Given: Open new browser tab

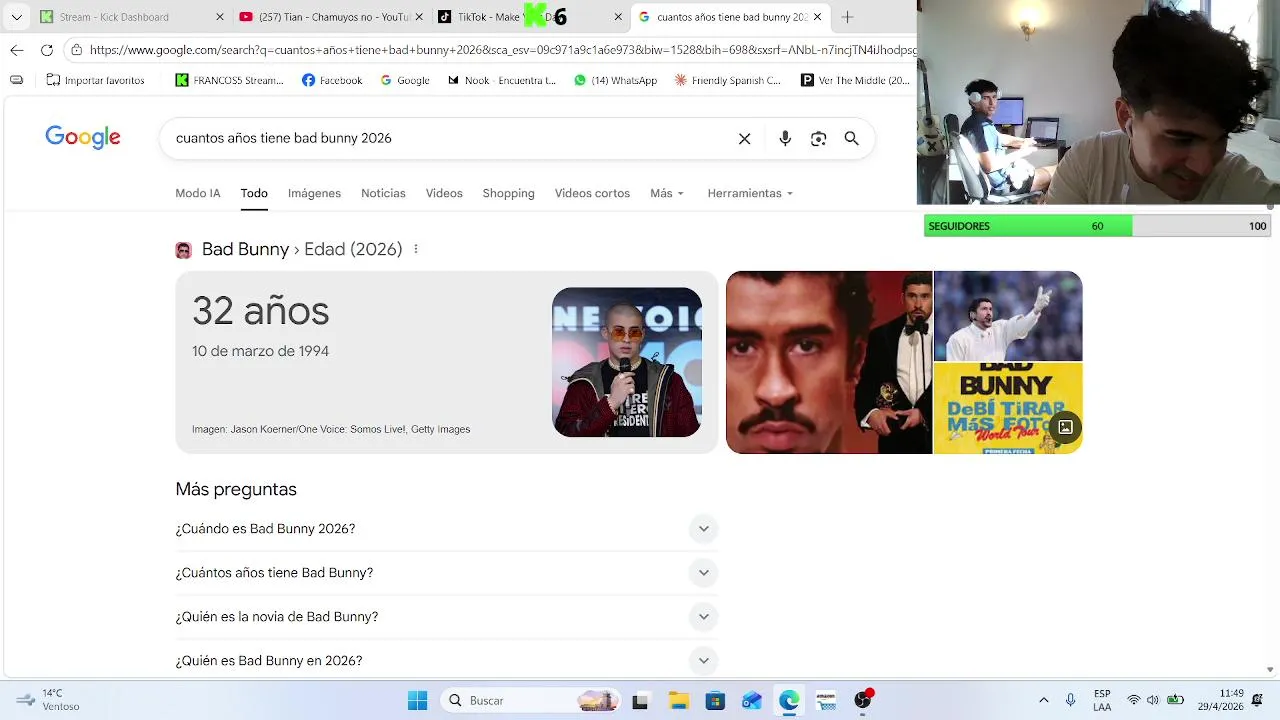Looking at the screenshot, I should tap(847, 17).
